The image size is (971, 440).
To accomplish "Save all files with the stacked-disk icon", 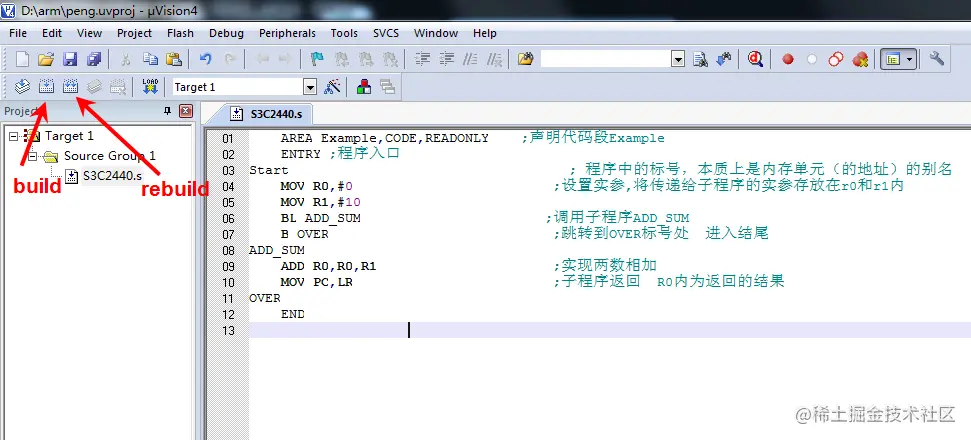I will coord(94,59).
